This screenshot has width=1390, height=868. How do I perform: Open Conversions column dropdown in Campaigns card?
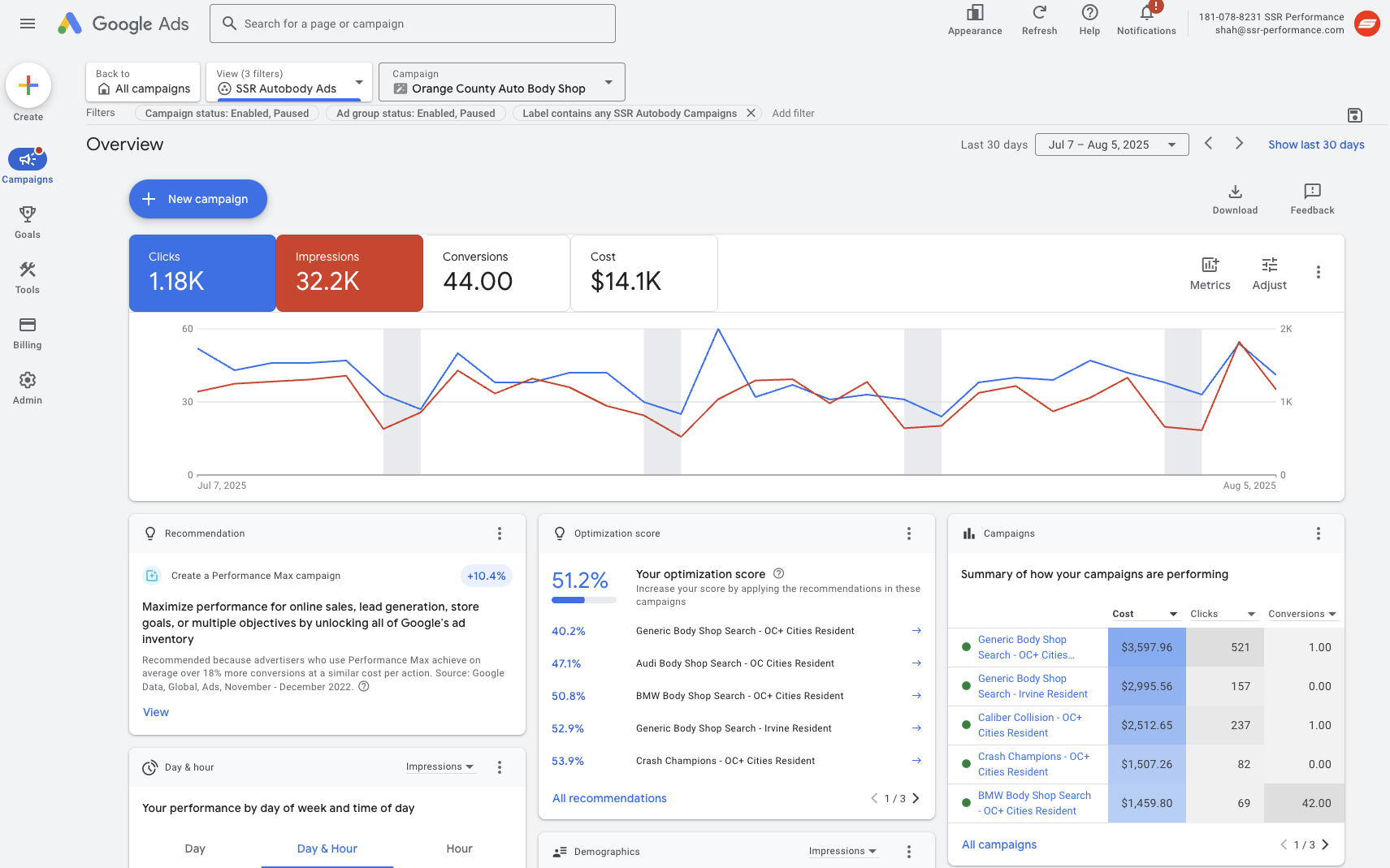coord(1301,614)
